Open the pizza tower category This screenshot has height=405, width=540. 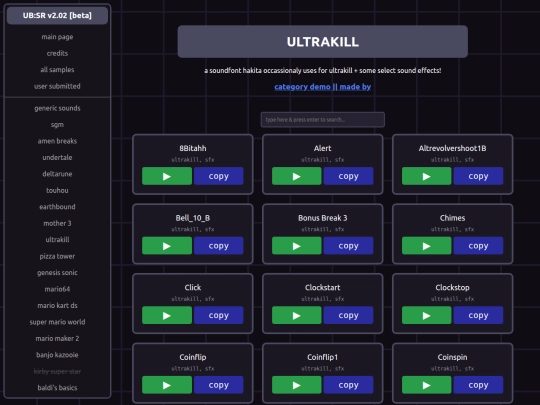pyautogui.click(x=57, y=256)
